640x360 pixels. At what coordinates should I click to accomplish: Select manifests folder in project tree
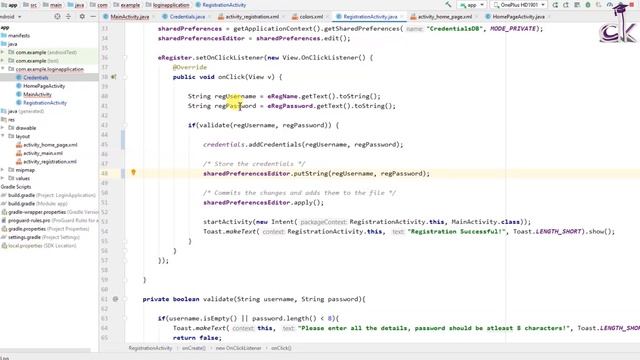[19, 36]
